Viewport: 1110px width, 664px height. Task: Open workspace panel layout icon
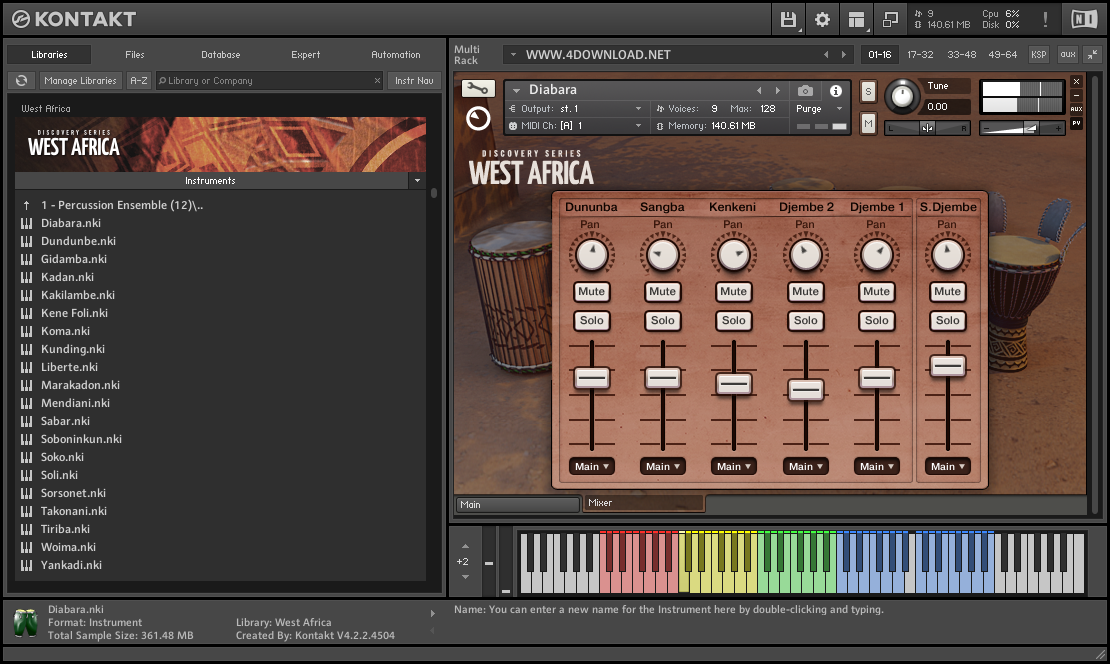click(x=856, y=19)
